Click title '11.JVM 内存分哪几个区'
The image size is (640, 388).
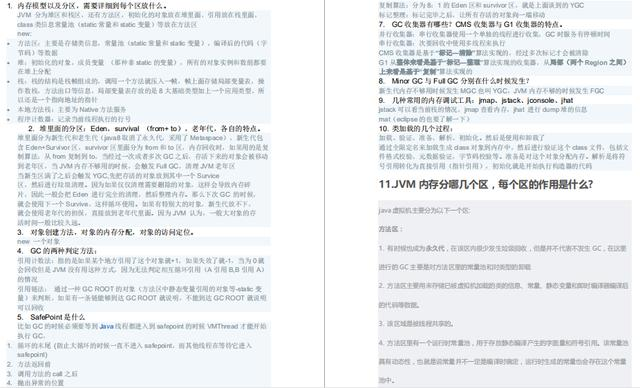click(486, 184)
